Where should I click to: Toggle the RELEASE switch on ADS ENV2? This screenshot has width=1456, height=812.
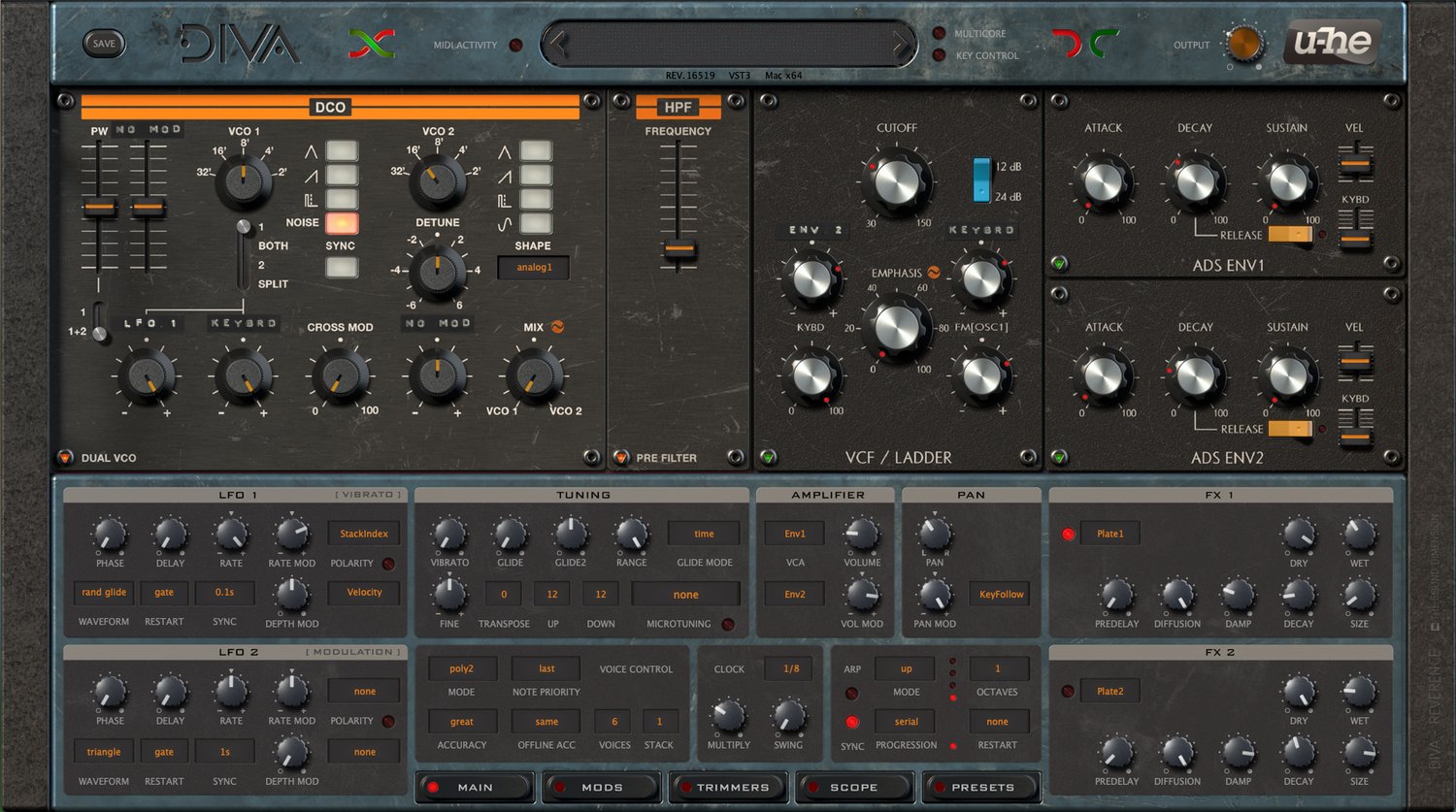[x=1291, y=429]
